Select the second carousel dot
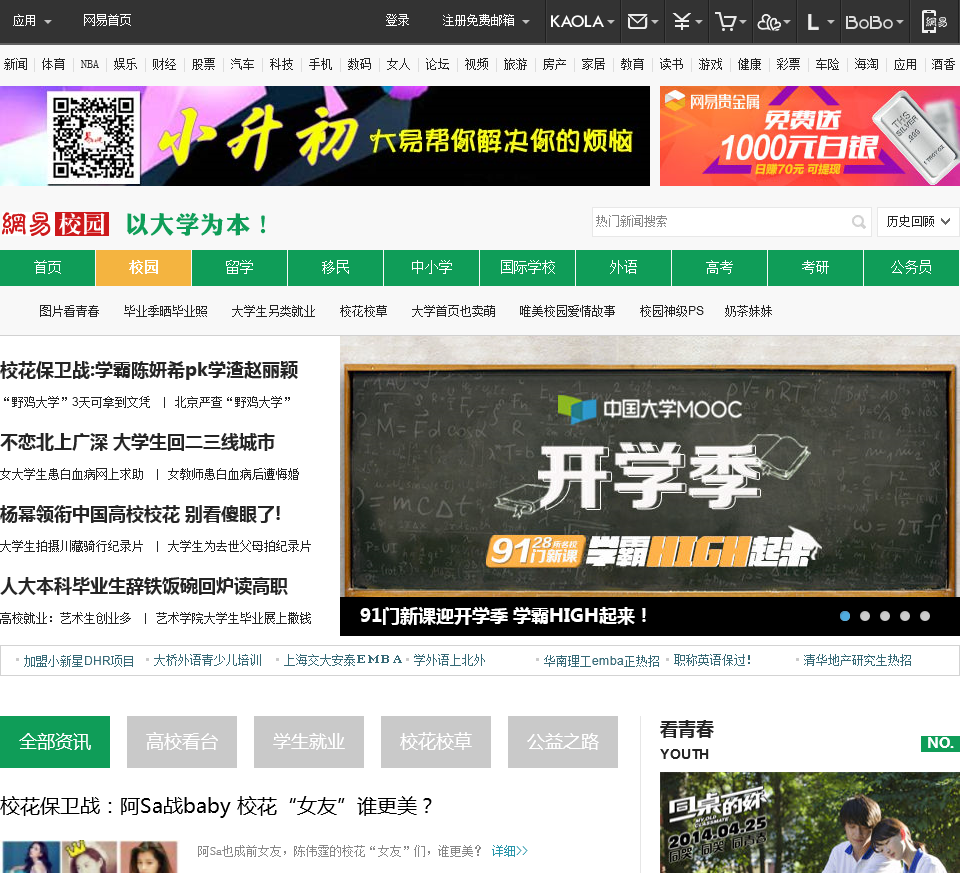Screen dimensions: 960x873 point(864,616)
